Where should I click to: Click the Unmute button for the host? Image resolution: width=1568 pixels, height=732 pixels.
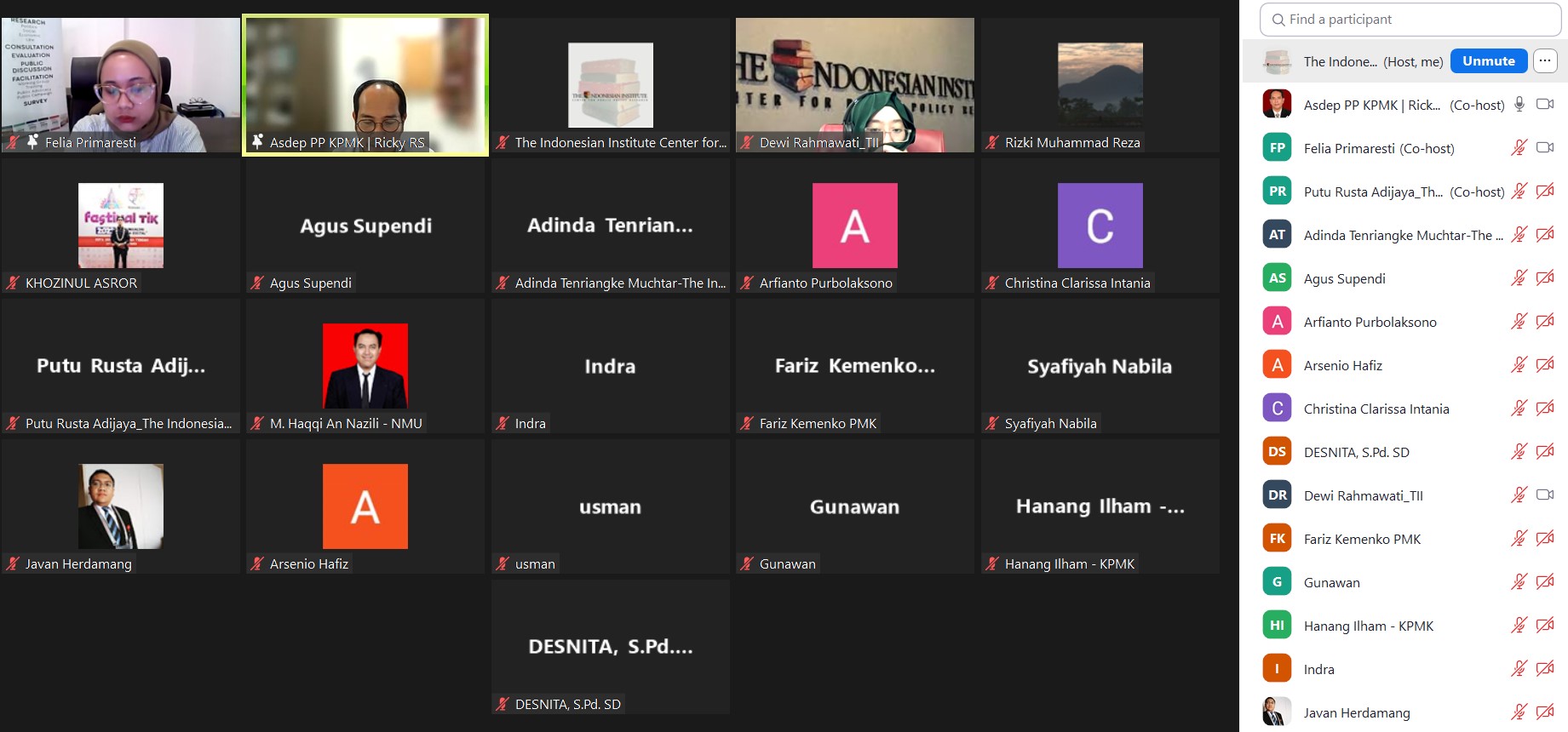pyautogui.click(x=1488, y=61)
